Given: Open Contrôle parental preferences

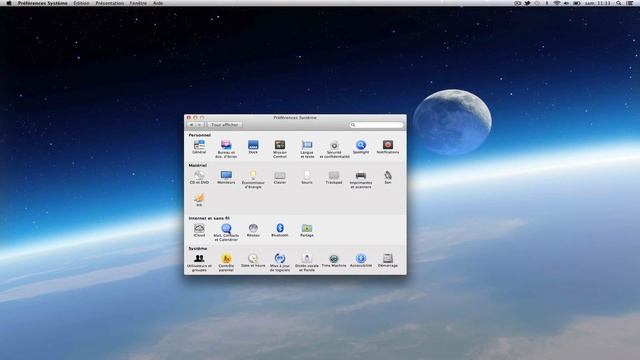Looking at the screenshot, I should [x=226, y=262].
